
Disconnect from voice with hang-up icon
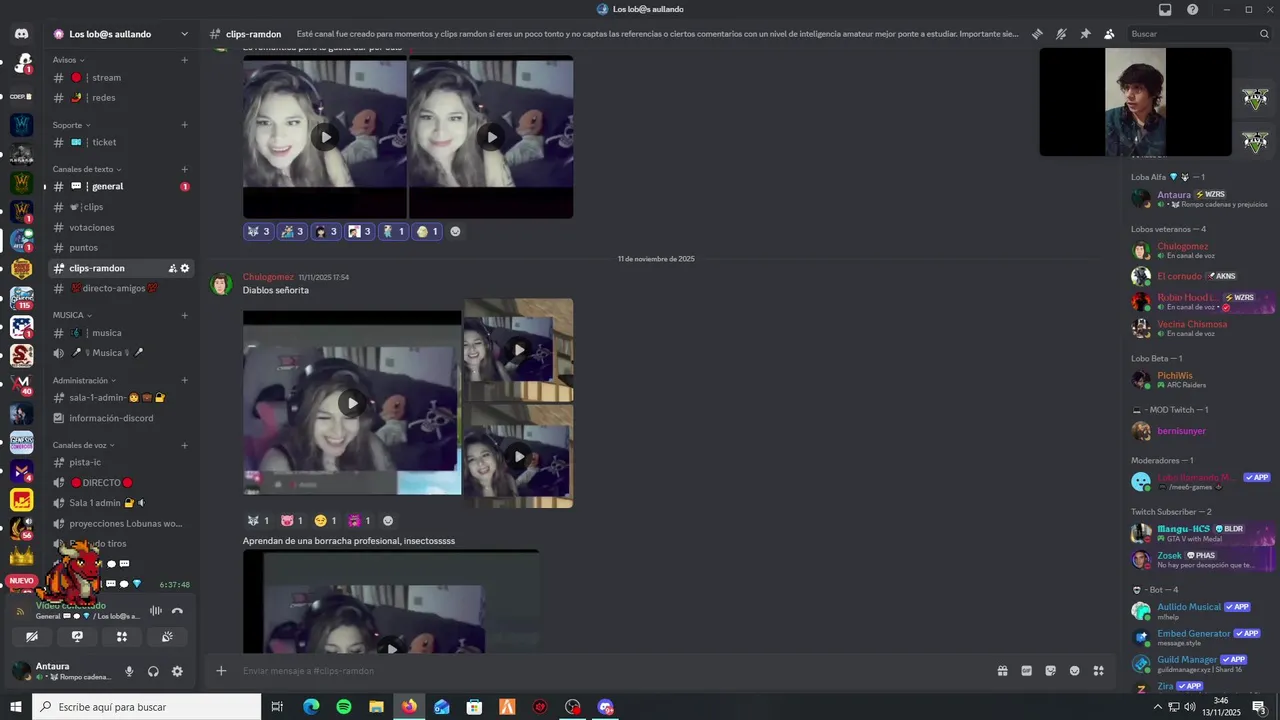(x=177, y=611)
